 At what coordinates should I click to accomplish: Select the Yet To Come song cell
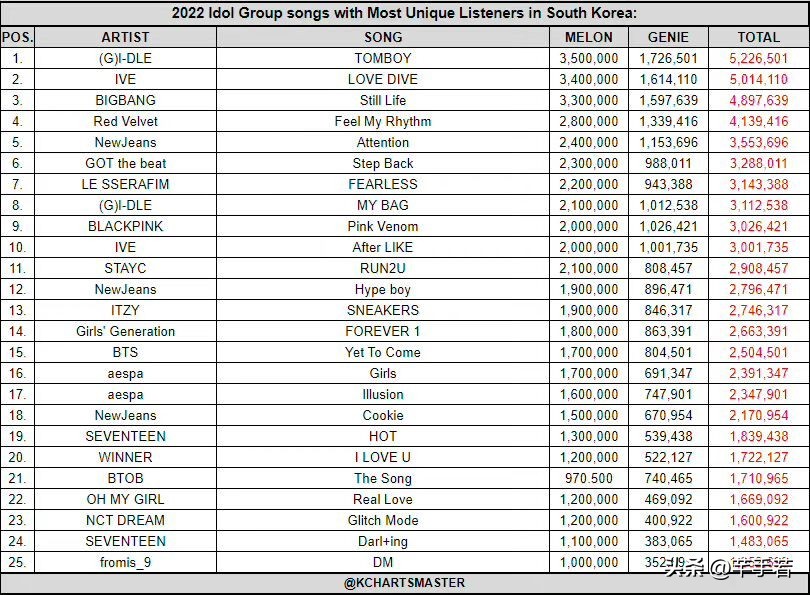(383, 352)
